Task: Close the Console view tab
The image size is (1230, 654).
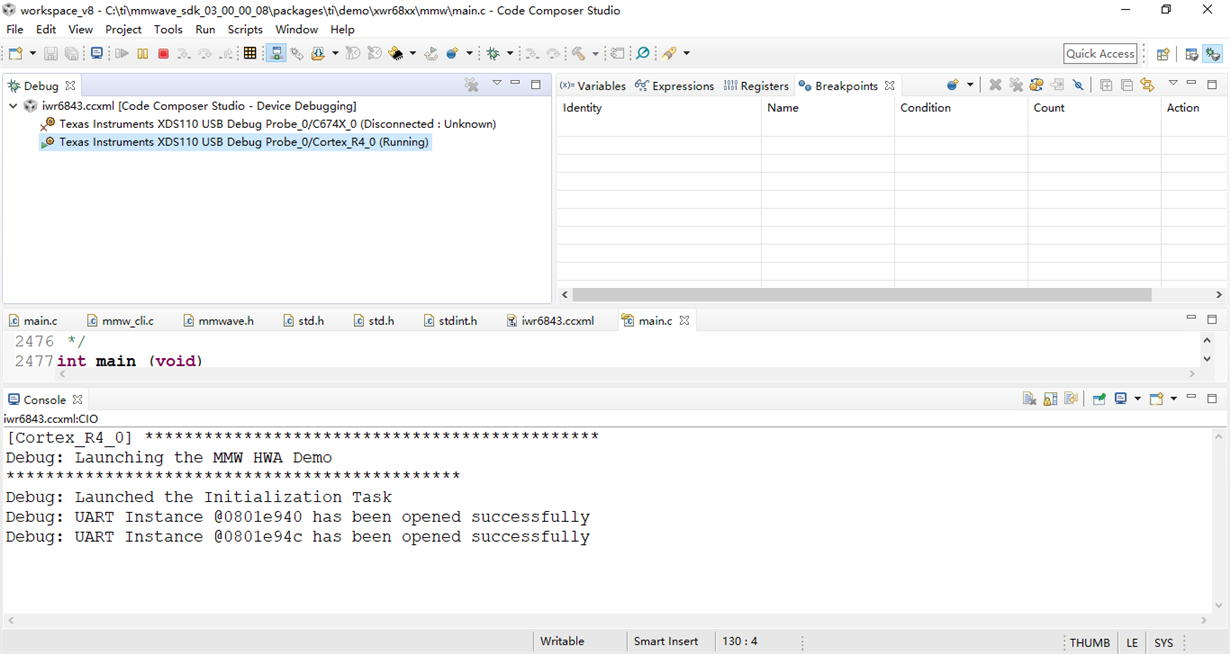Action: (77, 399)
